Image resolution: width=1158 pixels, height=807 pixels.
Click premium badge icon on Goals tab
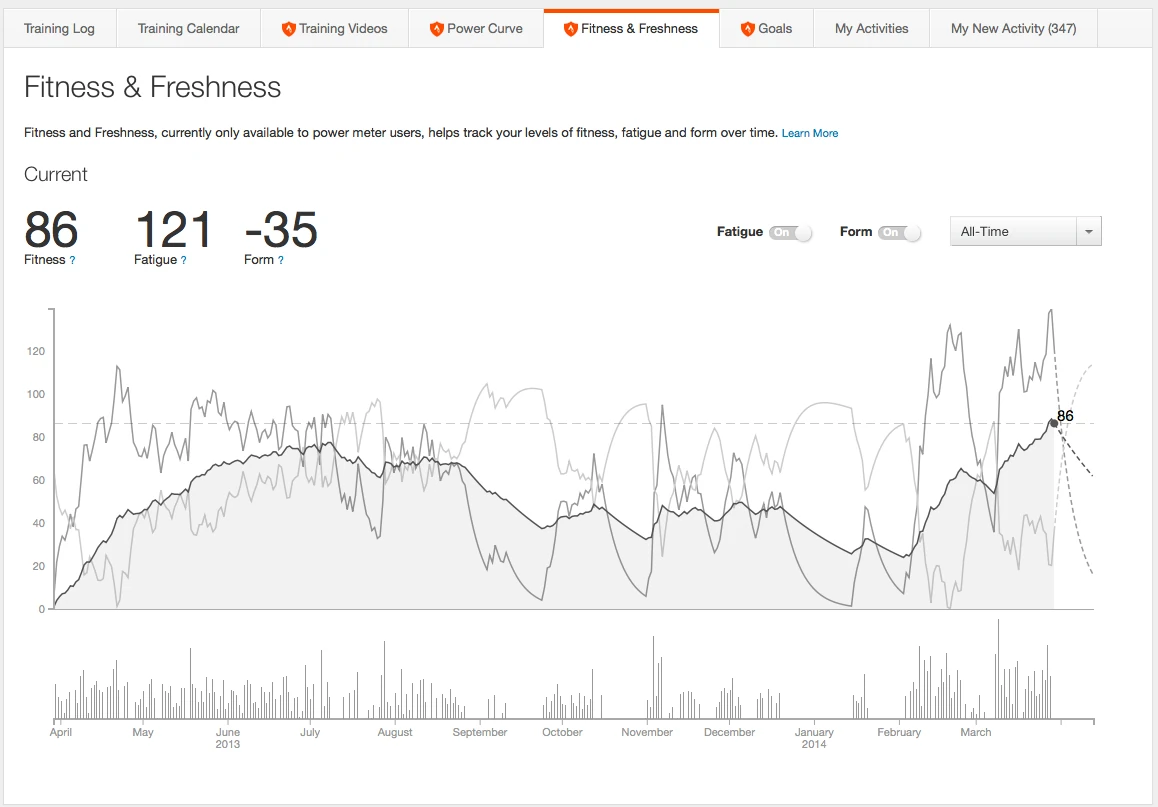(x=747, y=29)
